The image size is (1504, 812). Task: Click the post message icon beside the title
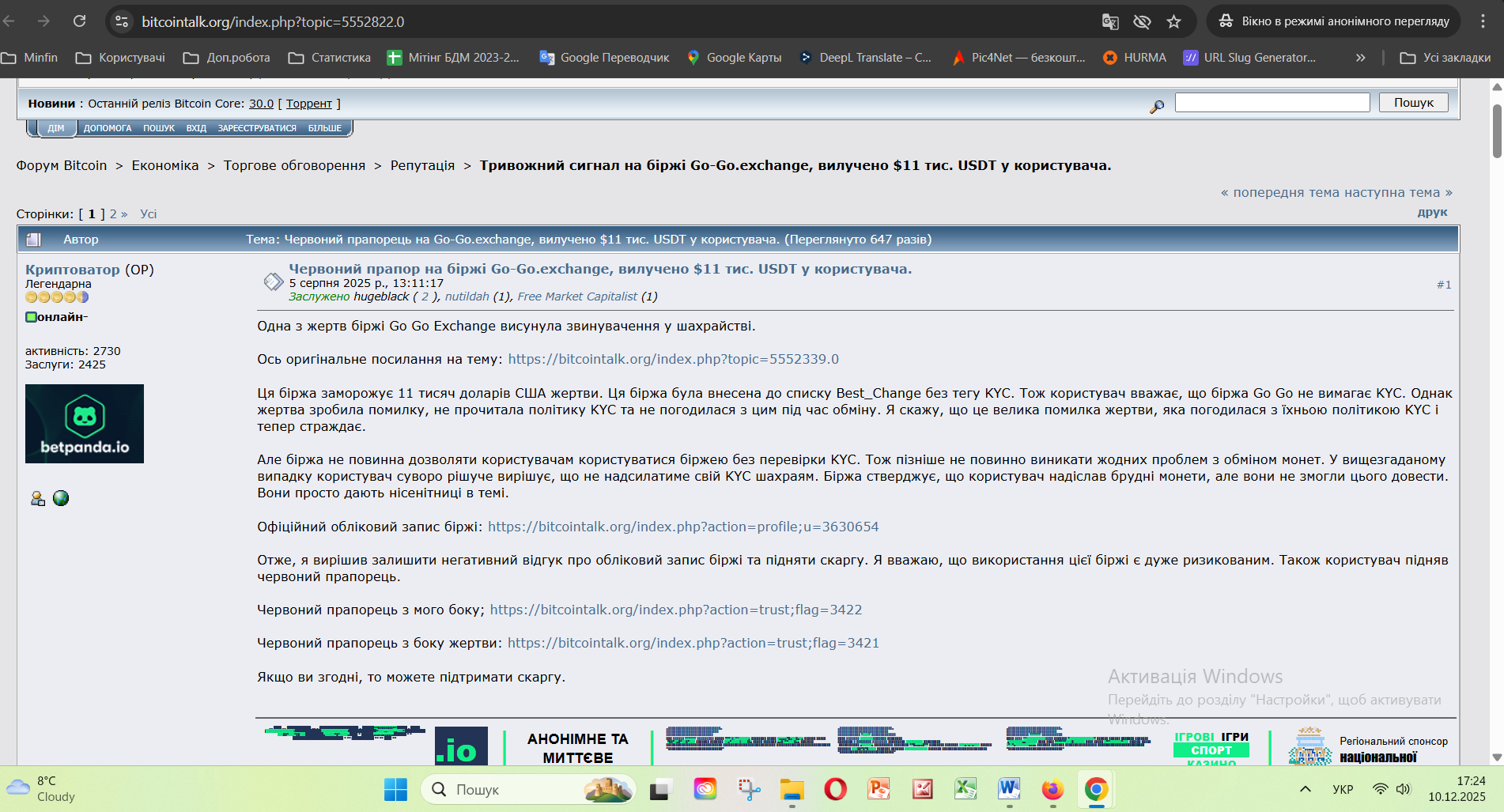click(x=273, y=281)
